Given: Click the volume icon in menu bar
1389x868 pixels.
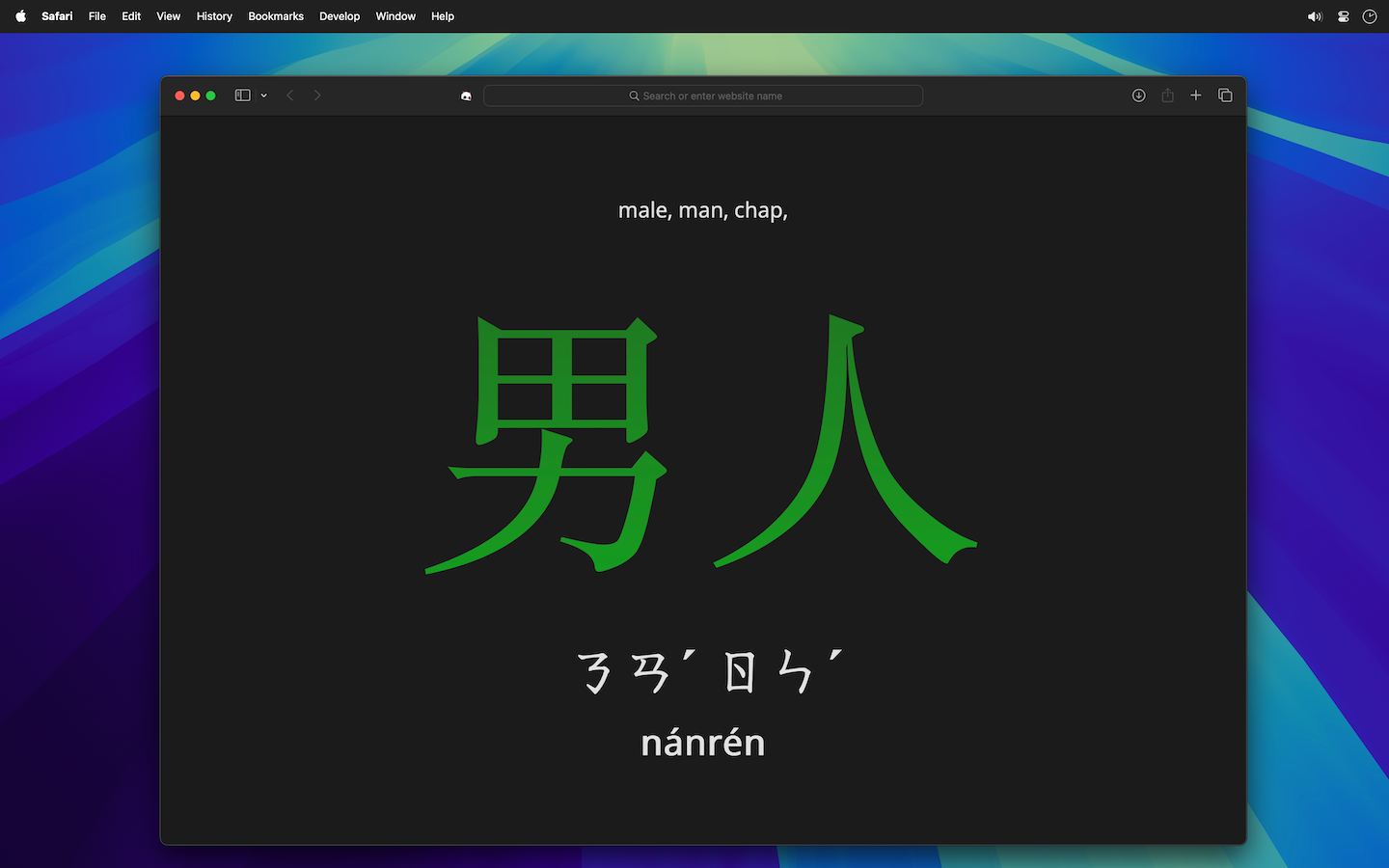Looking at the screenshot, I should point(1315,16).
